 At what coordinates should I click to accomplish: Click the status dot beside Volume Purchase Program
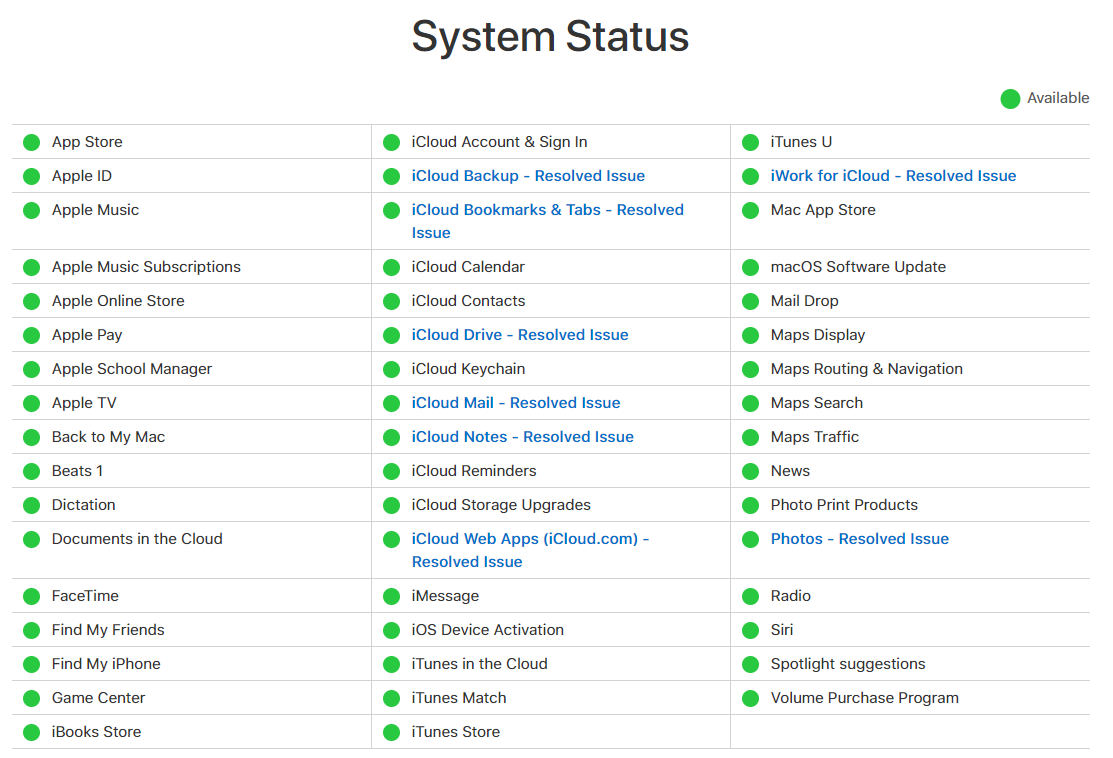[x=750, y=699]
